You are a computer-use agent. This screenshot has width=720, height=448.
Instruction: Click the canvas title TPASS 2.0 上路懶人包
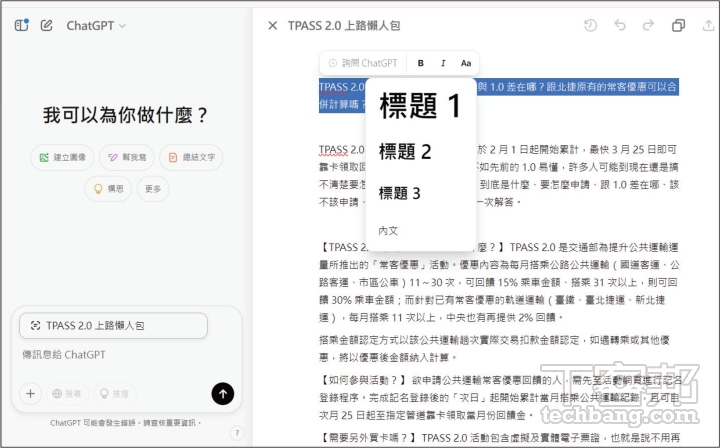click(344, 26)
